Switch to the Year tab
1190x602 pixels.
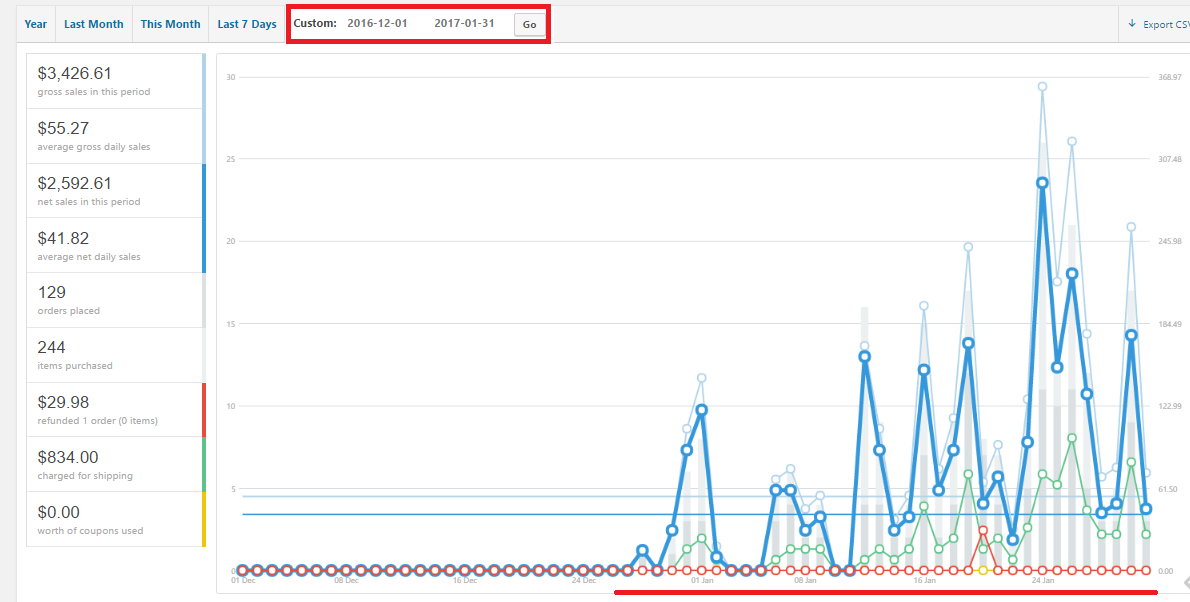(x=36, y=24)
